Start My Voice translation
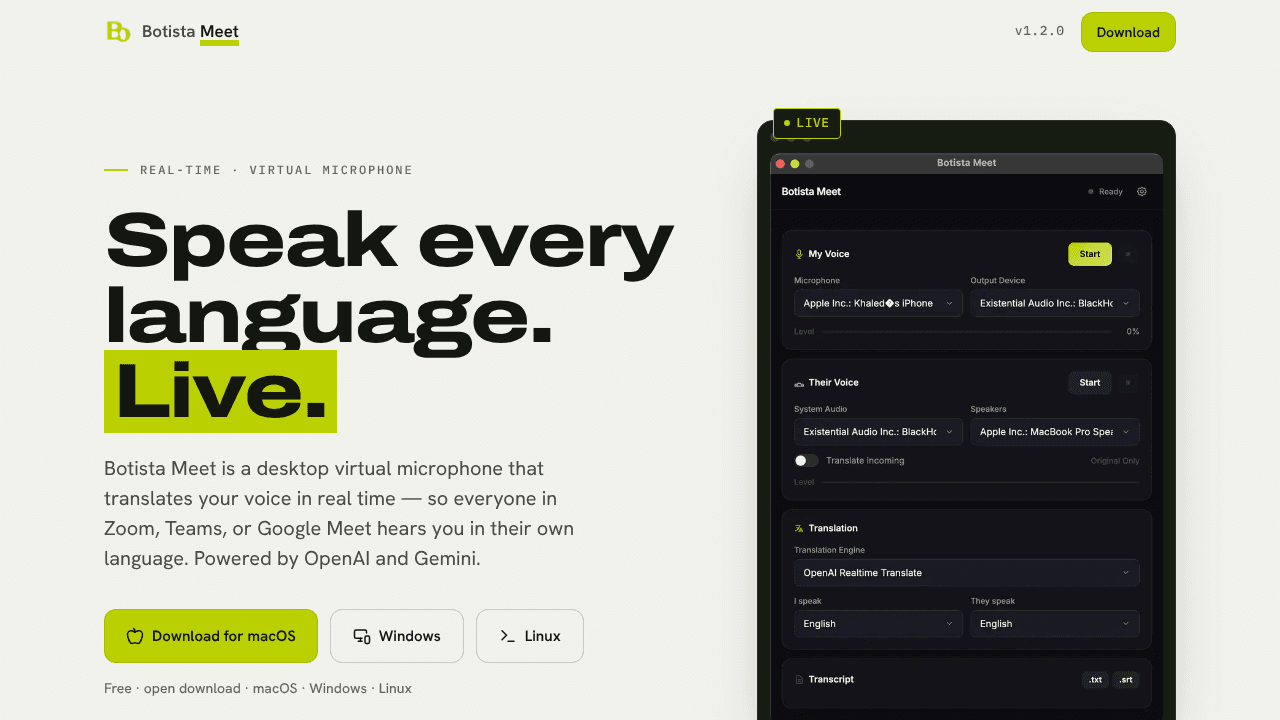This screenshot has height=720, width=1280. pos(1090,254)
